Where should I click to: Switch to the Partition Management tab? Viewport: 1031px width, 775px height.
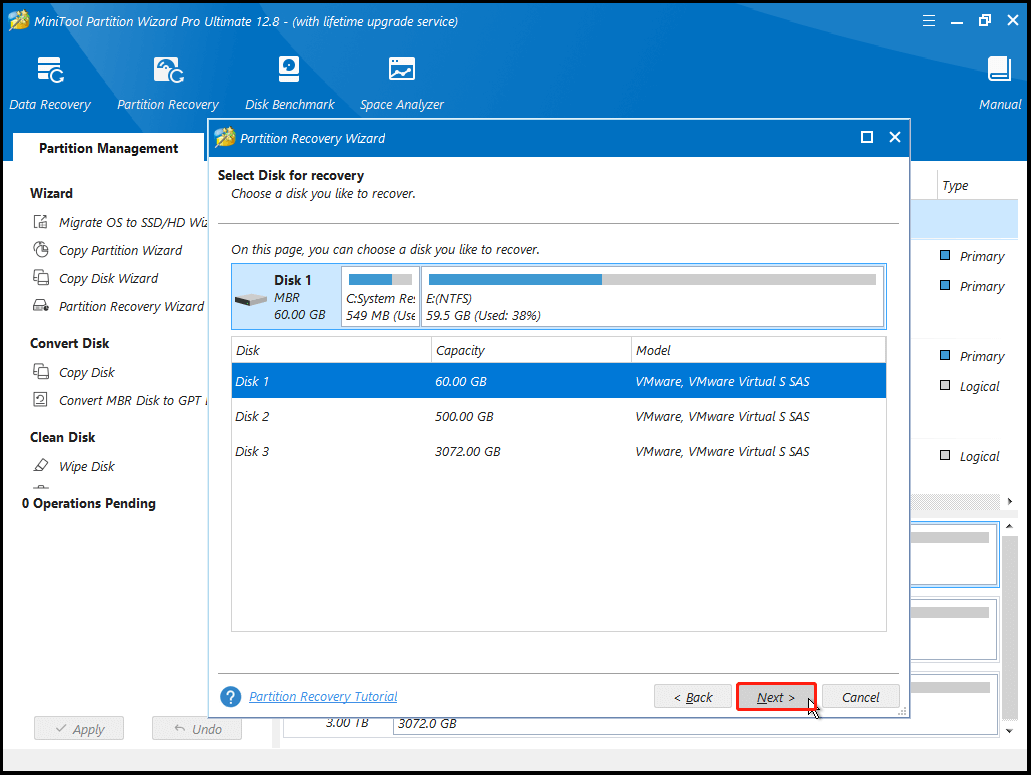108,148
